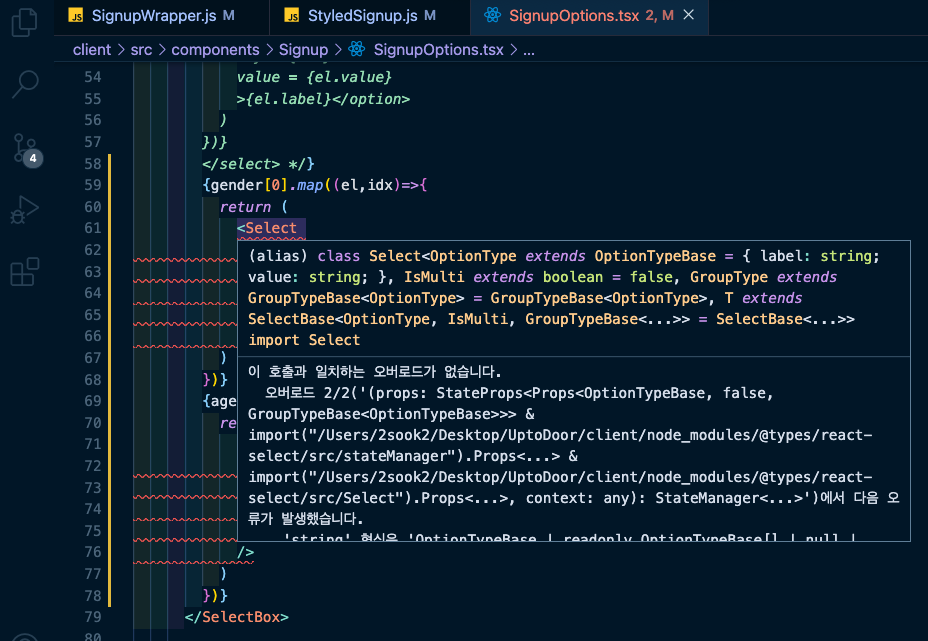Image resolution: width=928 pixels, height=641 pixels.
Task: Click the React icon in breadcrumb
Action: pos(356,50)
